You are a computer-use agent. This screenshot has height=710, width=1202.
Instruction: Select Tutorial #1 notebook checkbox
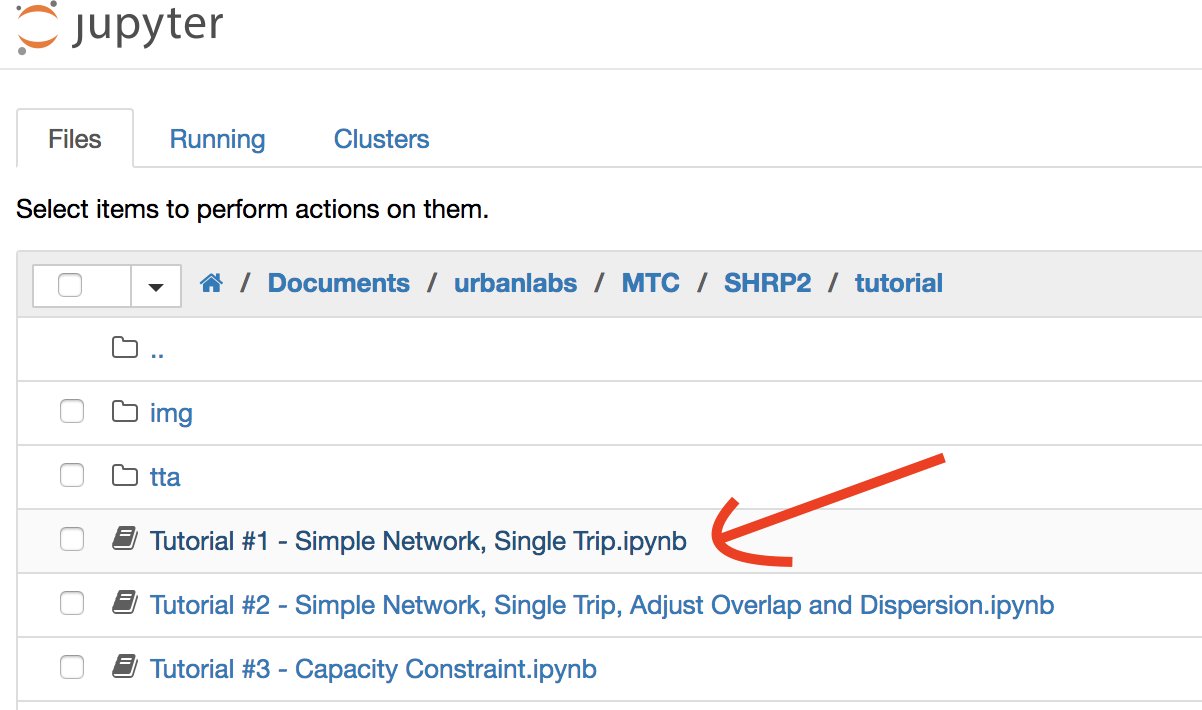pyautogui.click(x=72, y=540)
